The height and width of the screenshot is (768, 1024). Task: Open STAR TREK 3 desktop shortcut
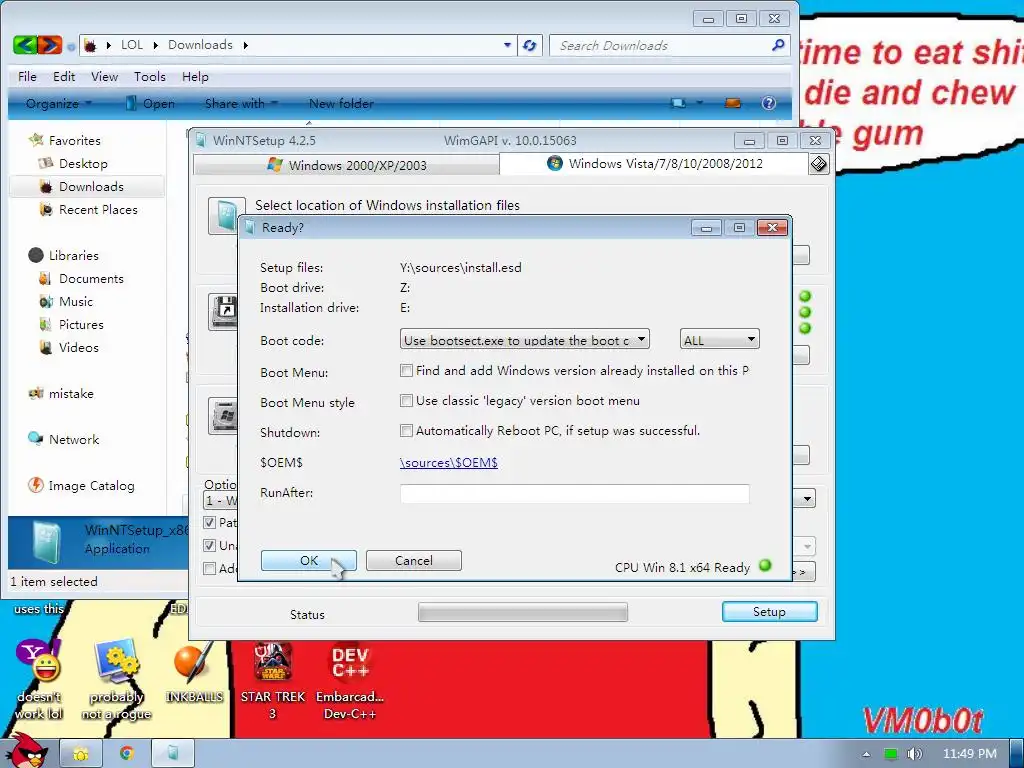(x=272, y=681)
